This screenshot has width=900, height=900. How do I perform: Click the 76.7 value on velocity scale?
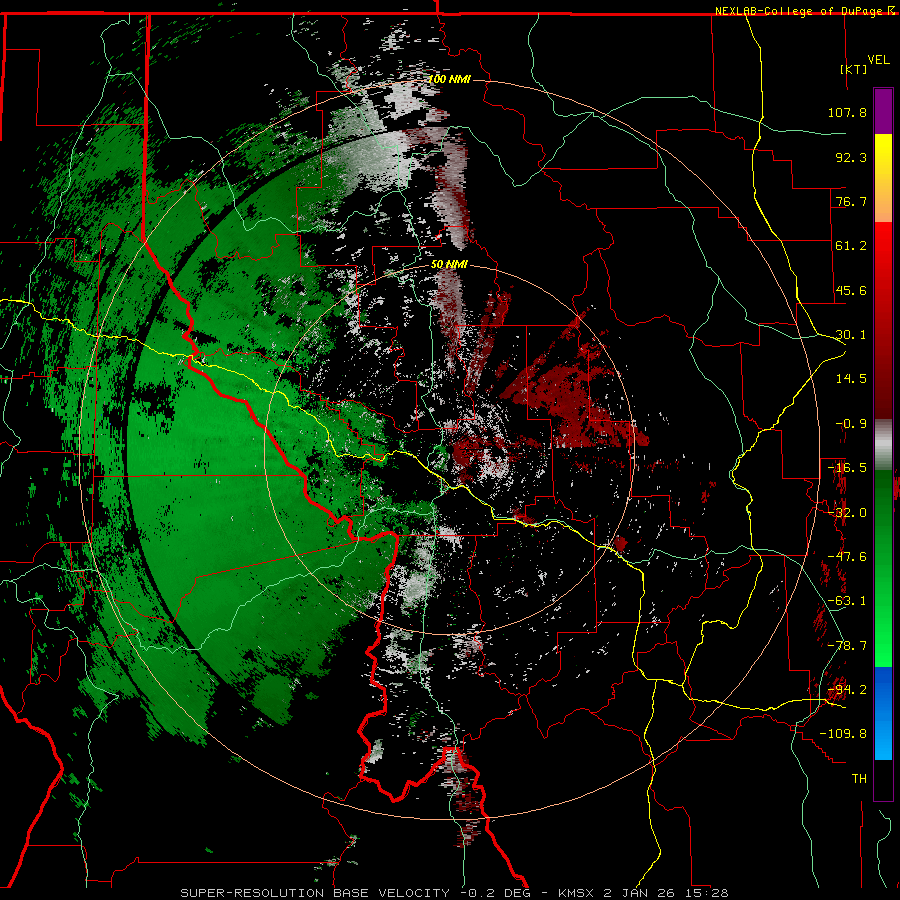[851, 201]
